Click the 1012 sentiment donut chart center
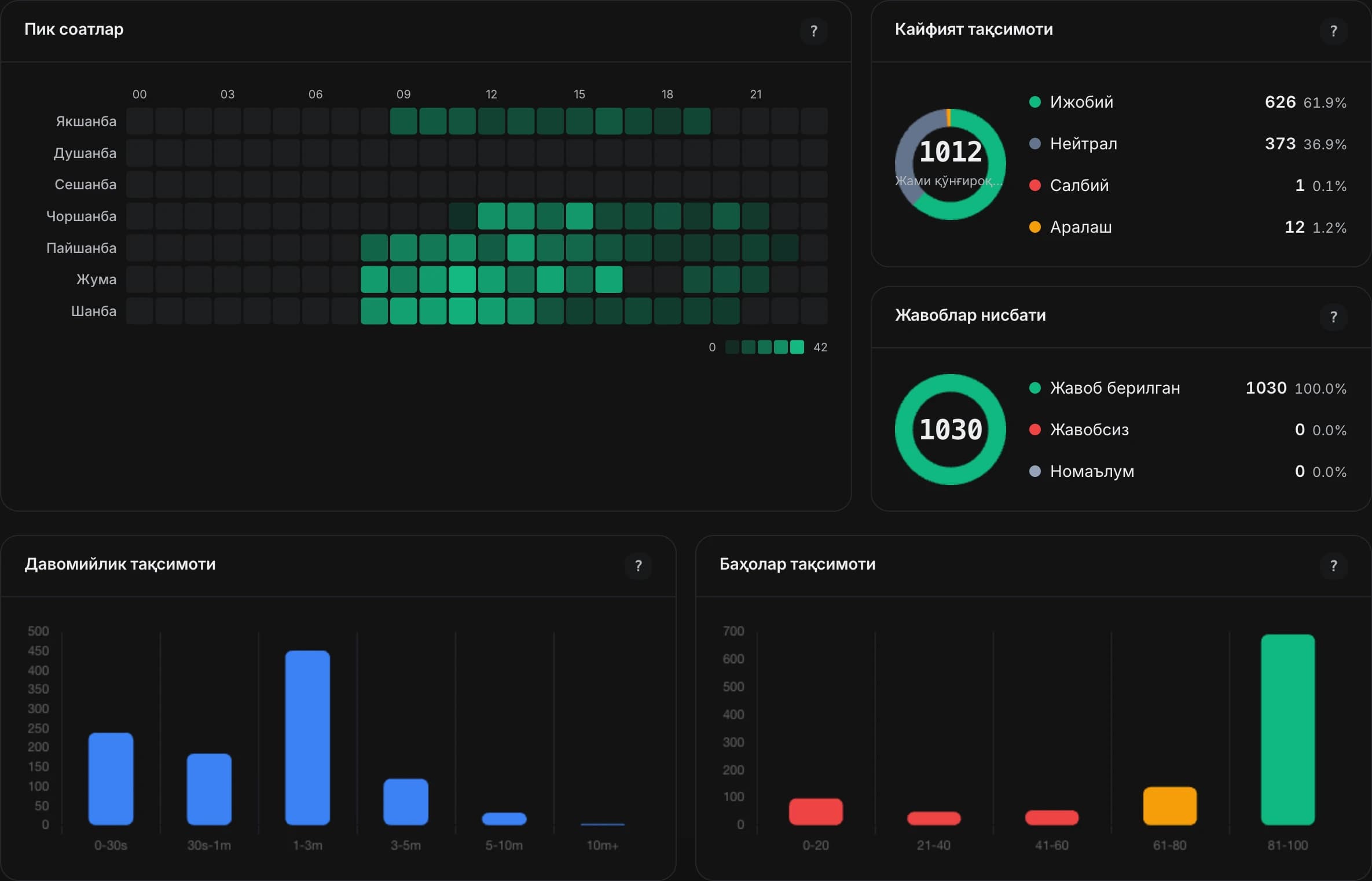Viewport: 1372px width, 881px height. click(950, 164)
